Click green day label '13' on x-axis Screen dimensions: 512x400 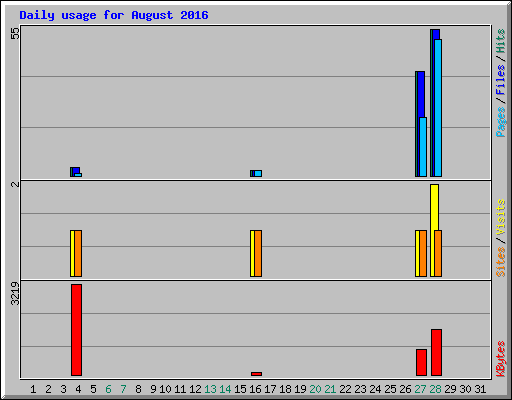[x=210, y=389]
